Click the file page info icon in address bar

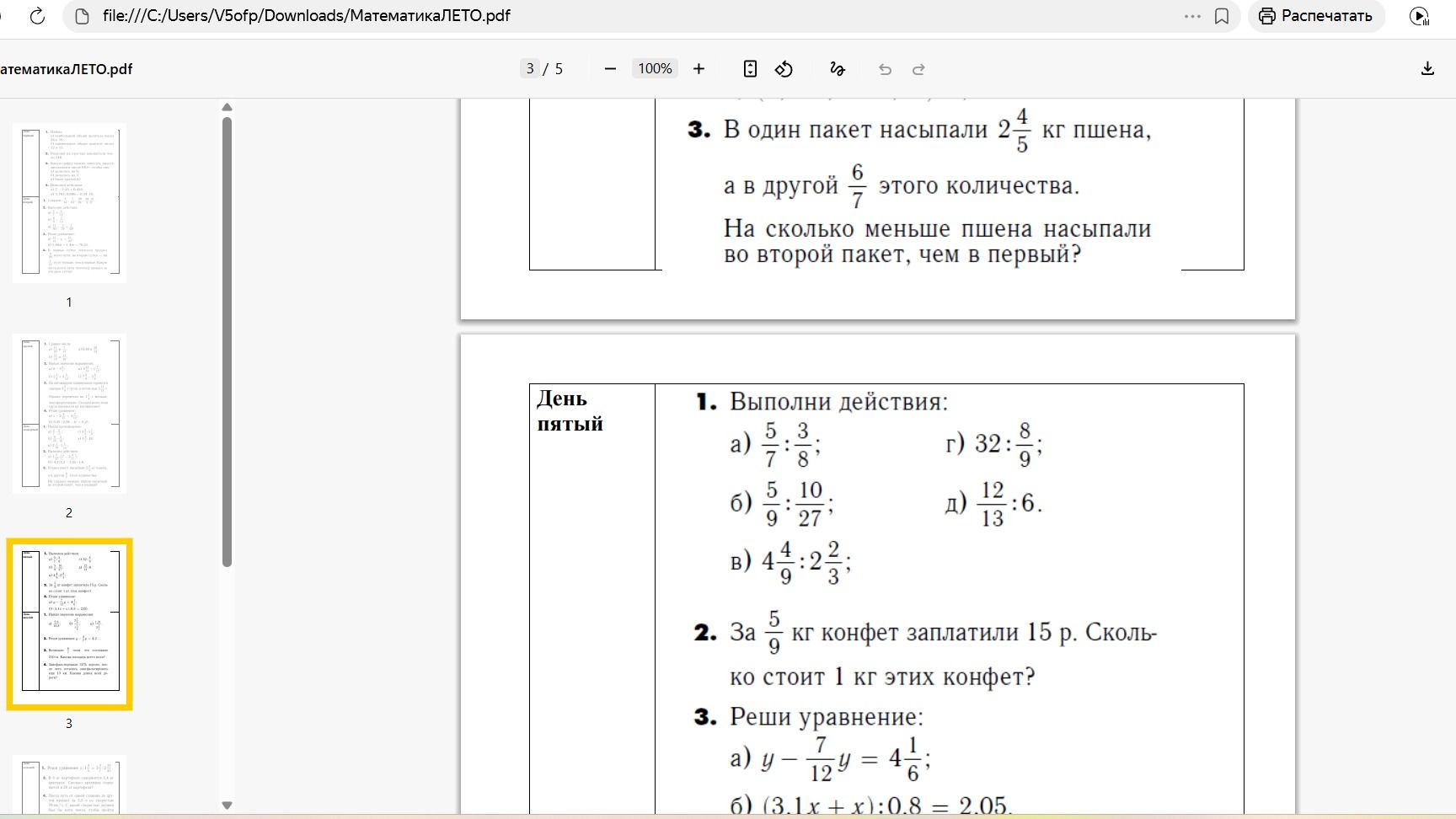click(82, 16)
